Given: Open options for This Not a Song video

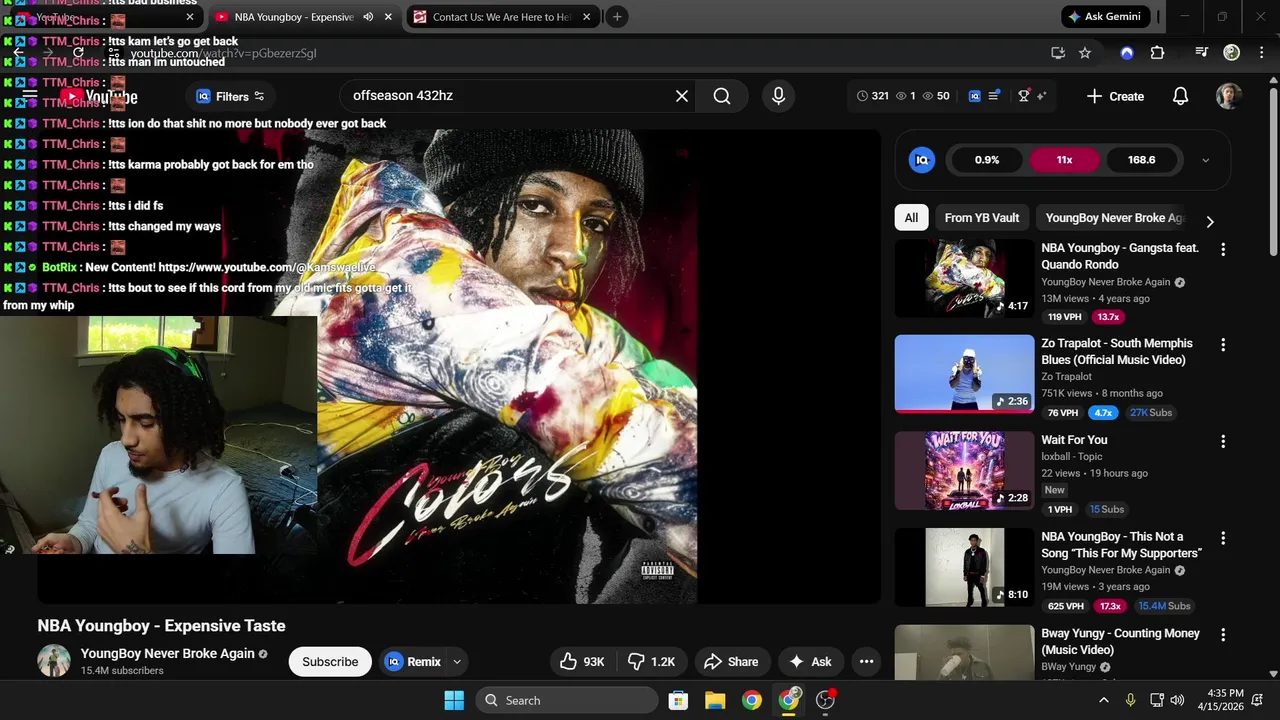Looking at the screenshot, I should [1223, 538].
